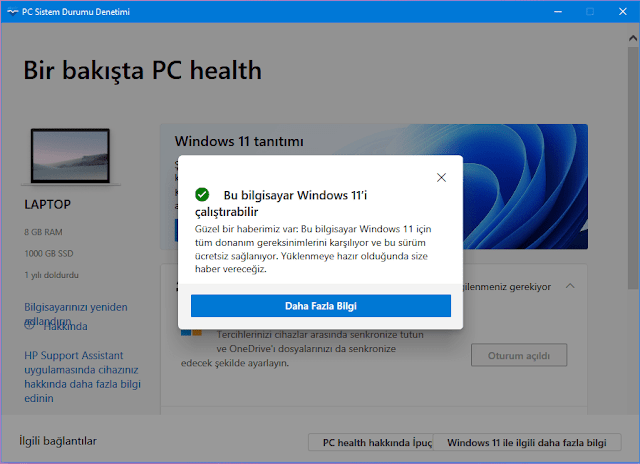Close the Windows 11 compatibility dialog
The width and height of the screenshot is (640, 464).
coord(441,178)
